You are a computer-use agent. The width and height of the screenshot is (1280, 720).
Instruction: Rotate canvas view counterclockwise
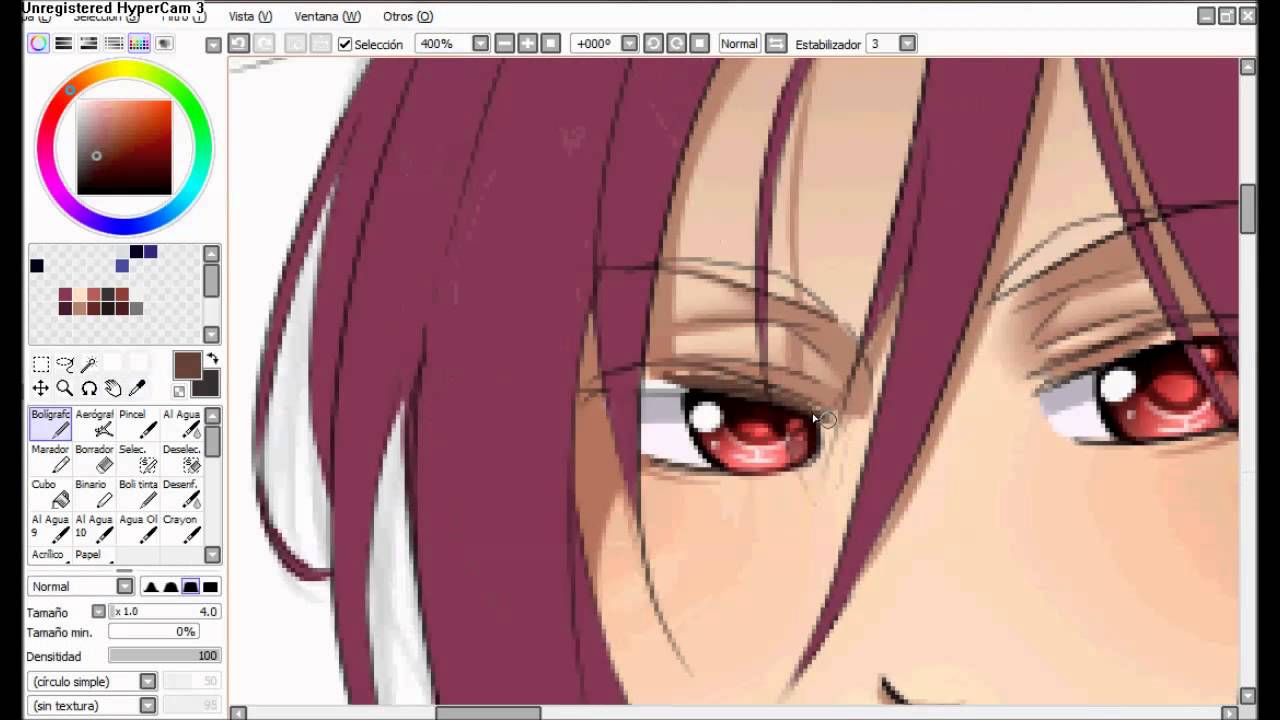point(653,43)
